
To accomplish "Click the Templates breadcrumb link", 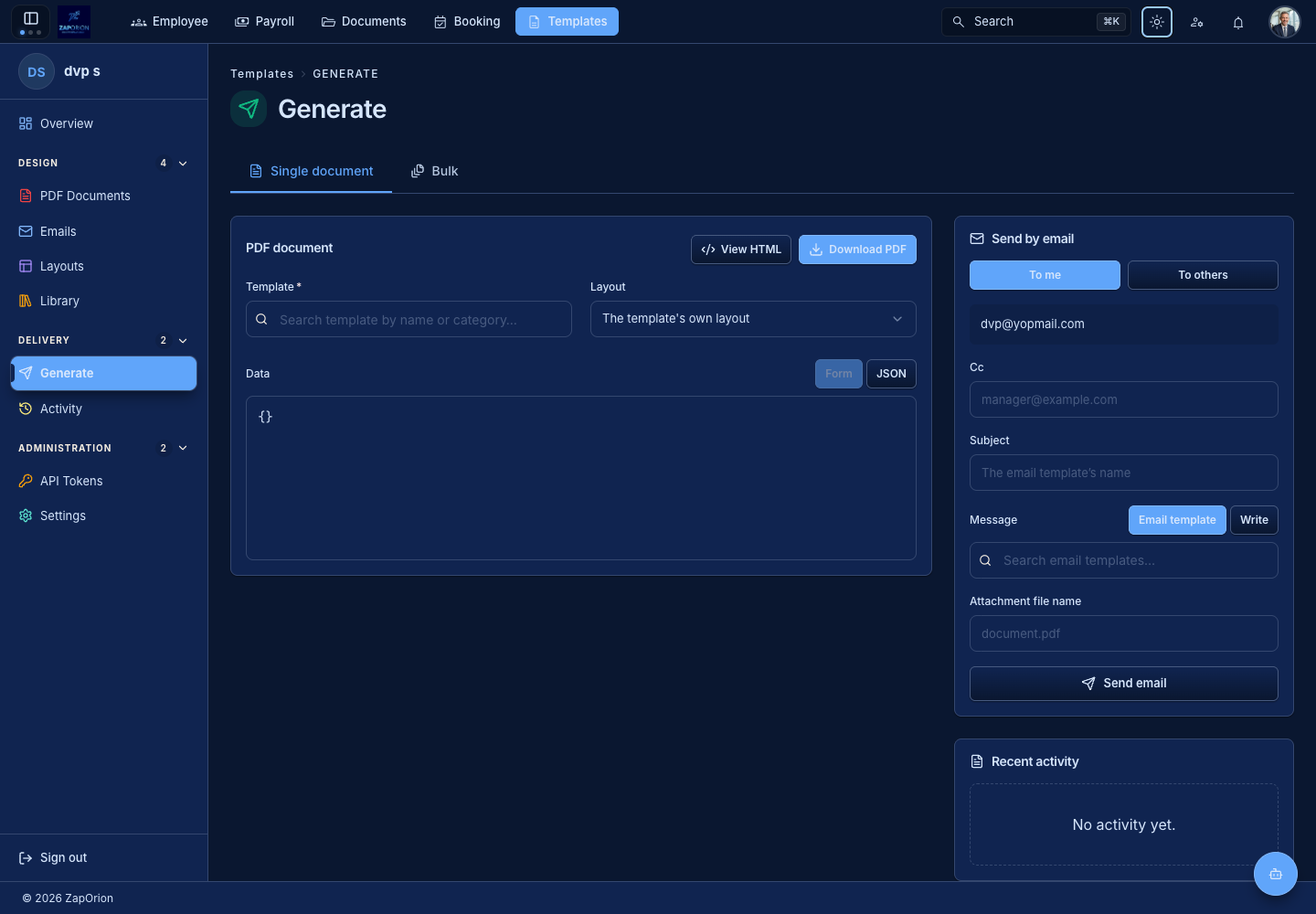I will pyautogui.click(x=262, y=74).
